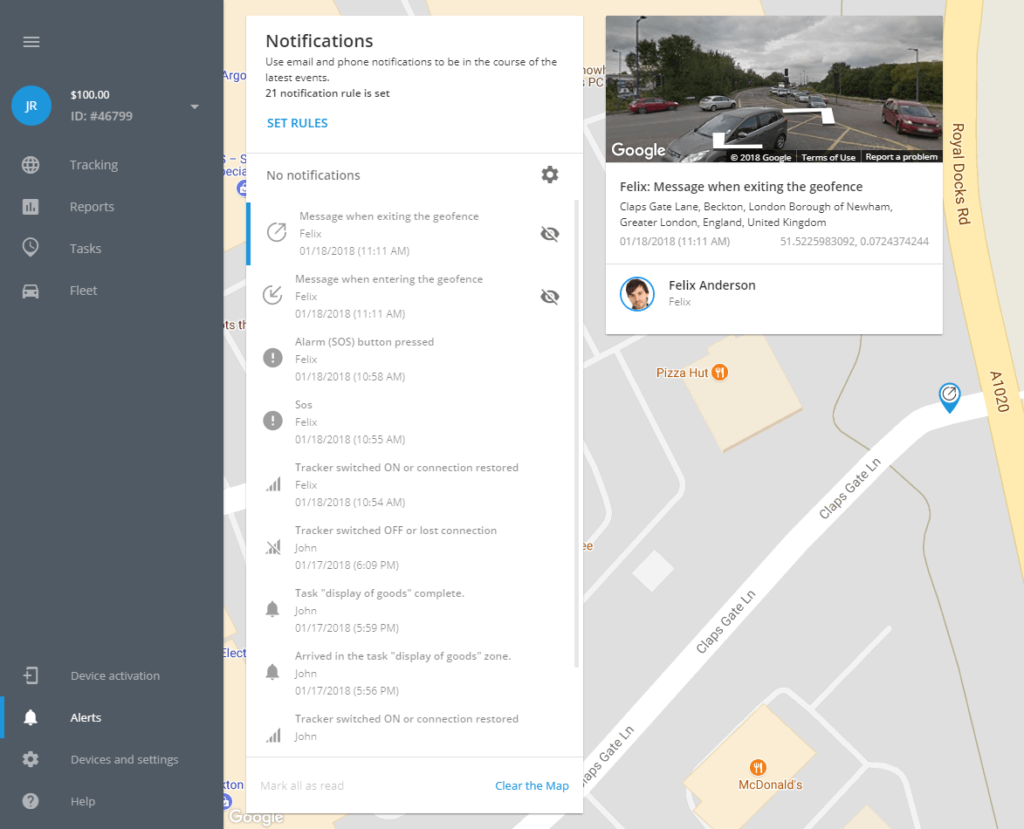Click the blue geofence marker on map
1024x829 pixels.
948,397
